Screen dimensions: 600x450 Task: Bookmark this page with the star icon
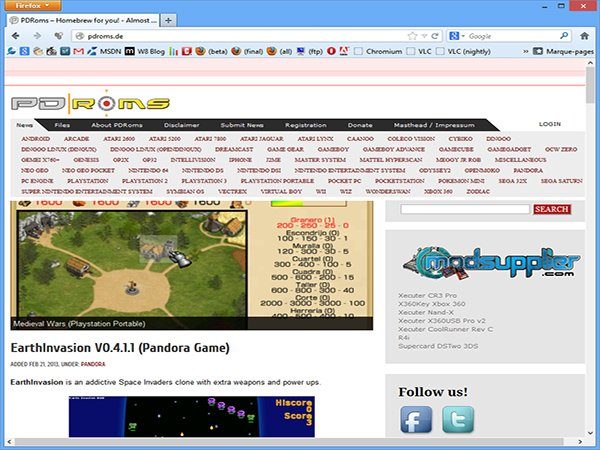pos(412,36)
